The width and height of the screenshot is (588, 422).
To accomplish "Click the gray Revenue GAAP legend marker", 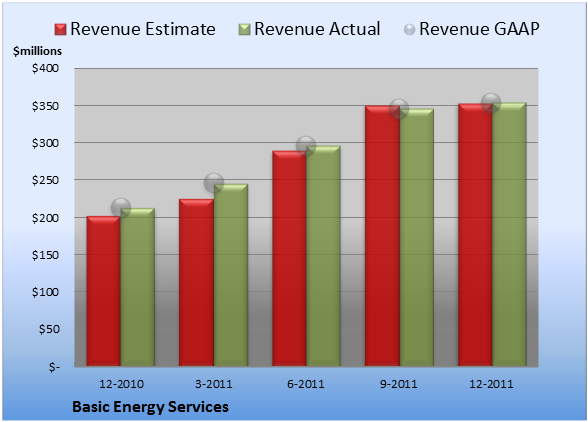I will point(409,30).
